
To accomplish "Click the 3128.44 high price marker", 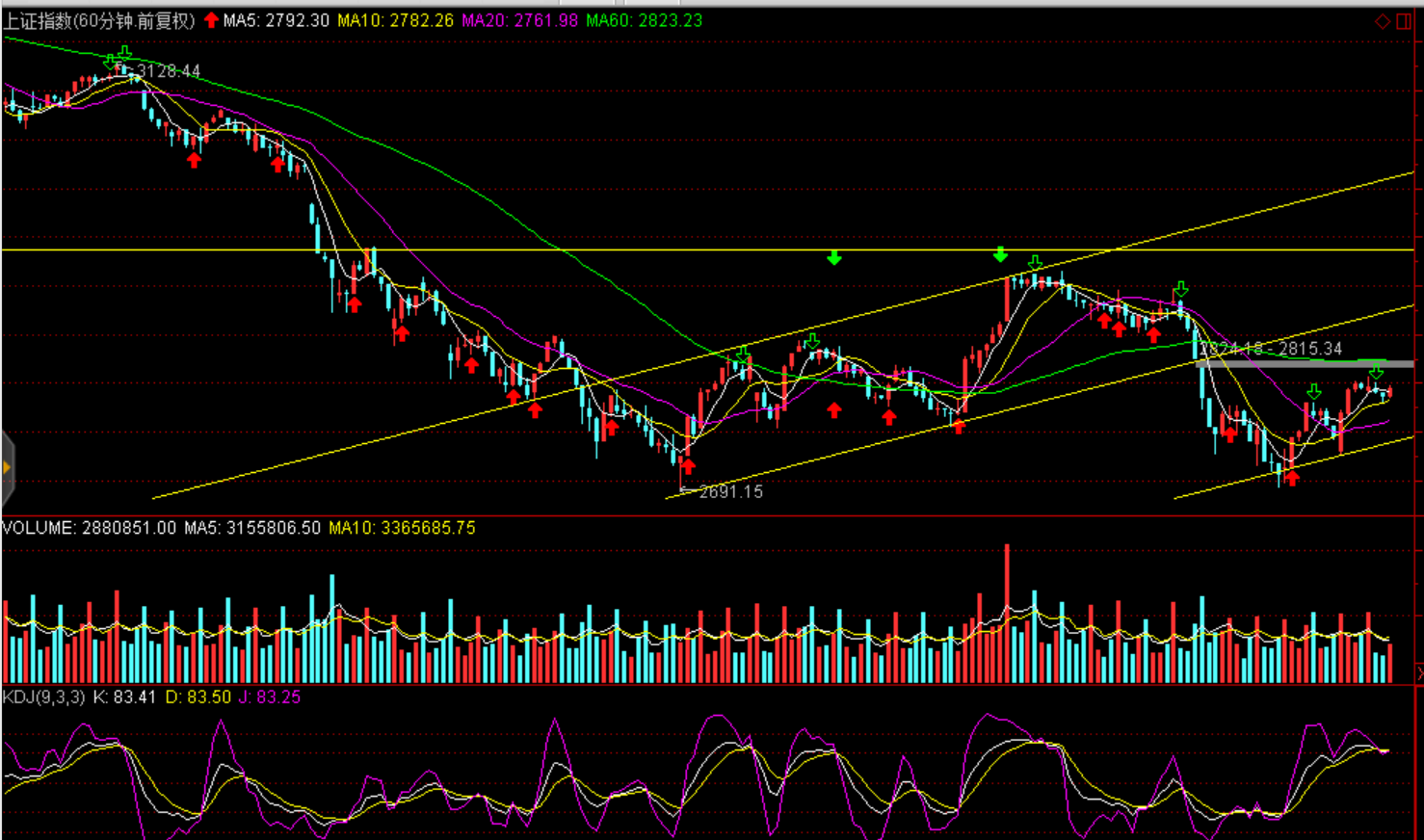I will [x=169, y=71].
